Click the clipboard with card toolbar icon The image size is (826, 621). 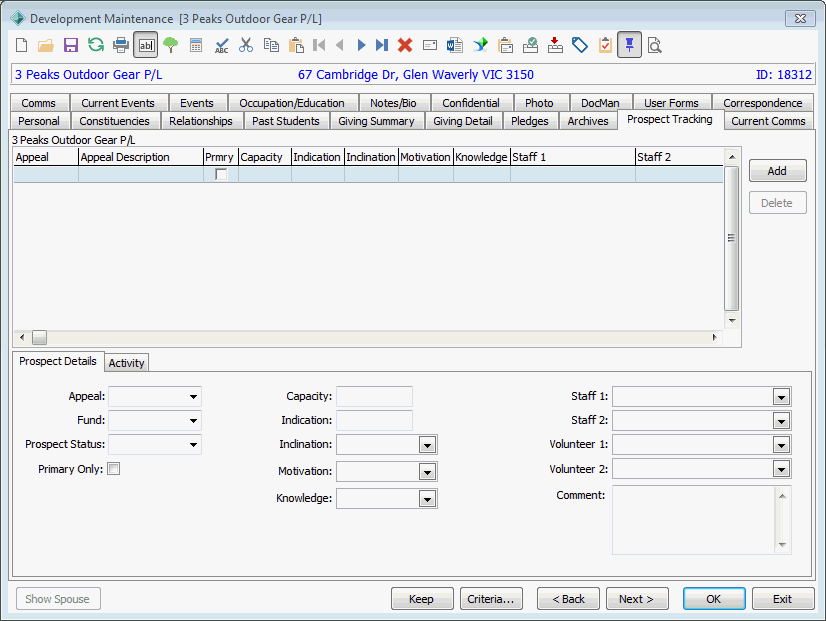[x=505, y=45]
